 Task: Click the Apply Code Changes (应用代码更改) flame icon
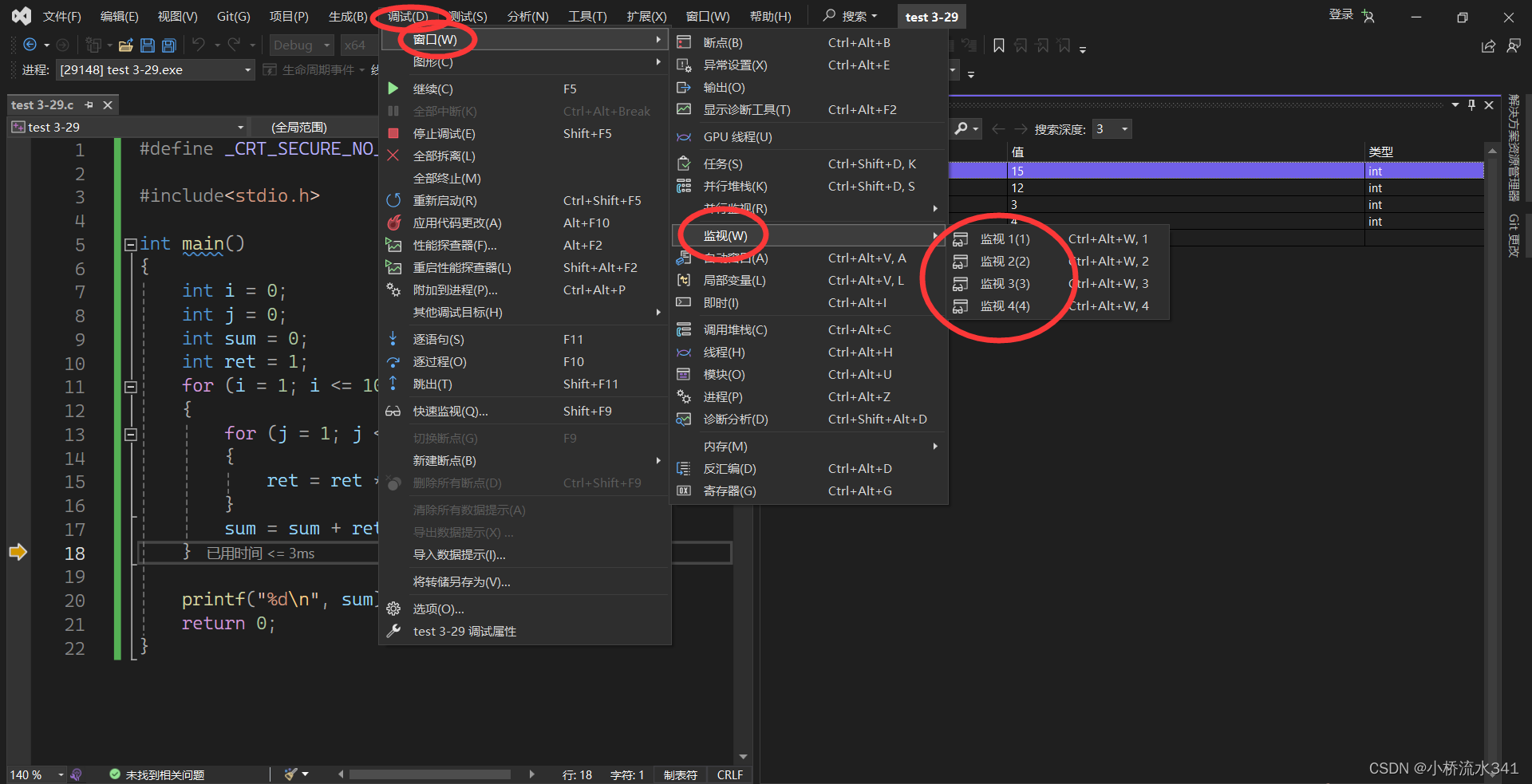pos(393,223)
